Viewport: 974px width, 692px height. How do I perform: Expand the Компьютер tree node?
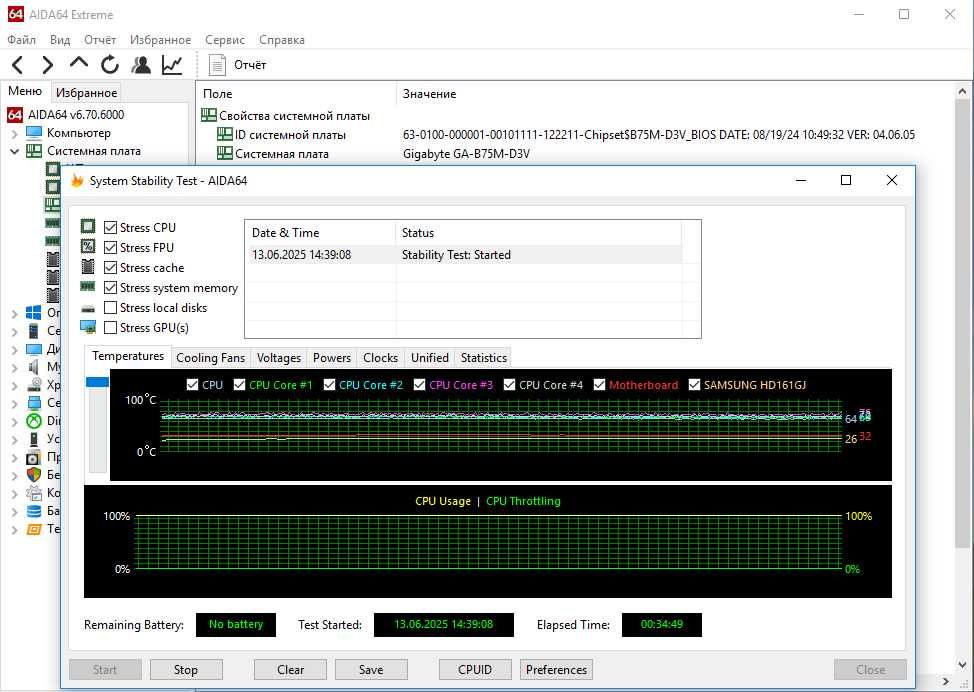click(x=15, y=134)
